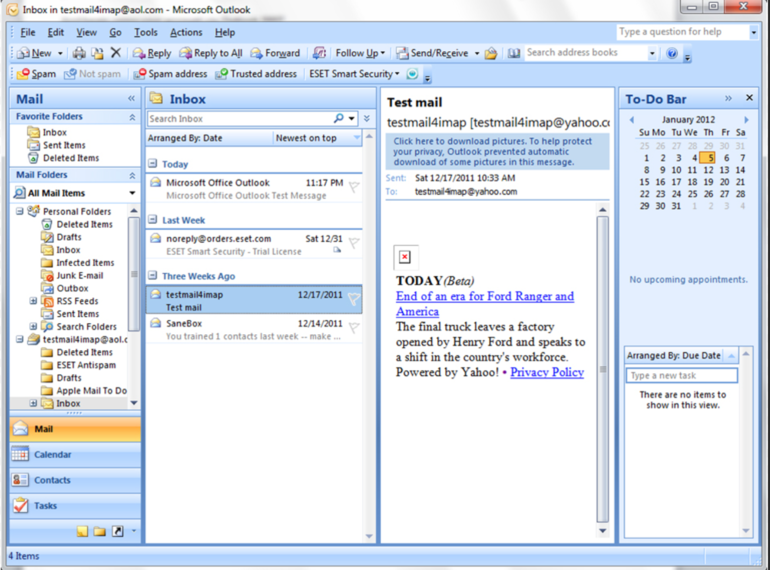Click the Type a new task field
Image resolution: width=770 pixels, height=570 pixels.
pyautogui.click(x=682, y=376)
